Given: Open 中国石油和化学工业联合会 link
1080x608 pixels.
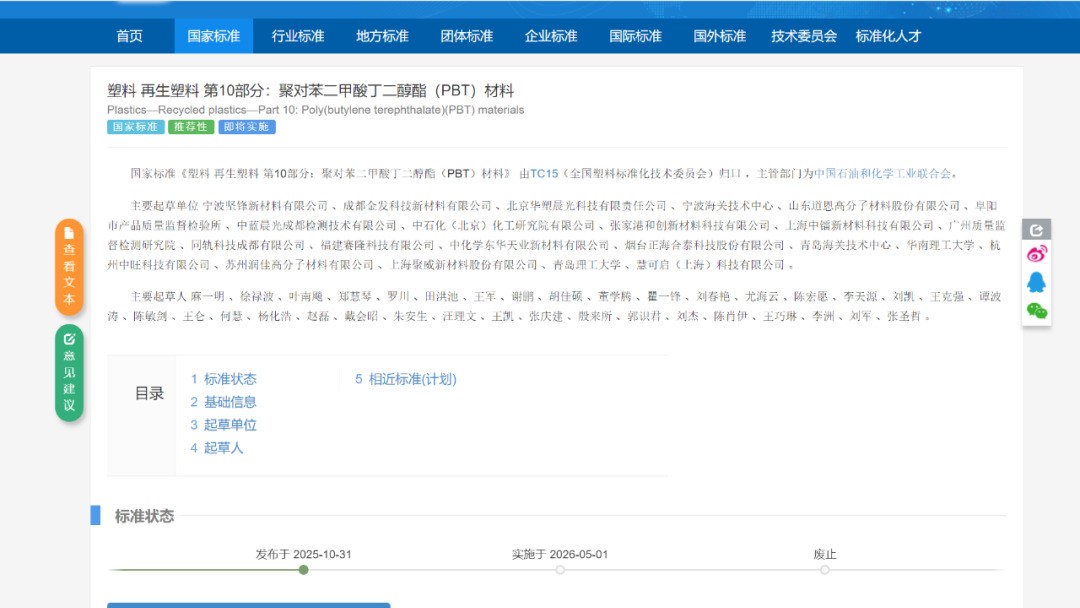Looking at the screenshot, I should tap(882, 173).
